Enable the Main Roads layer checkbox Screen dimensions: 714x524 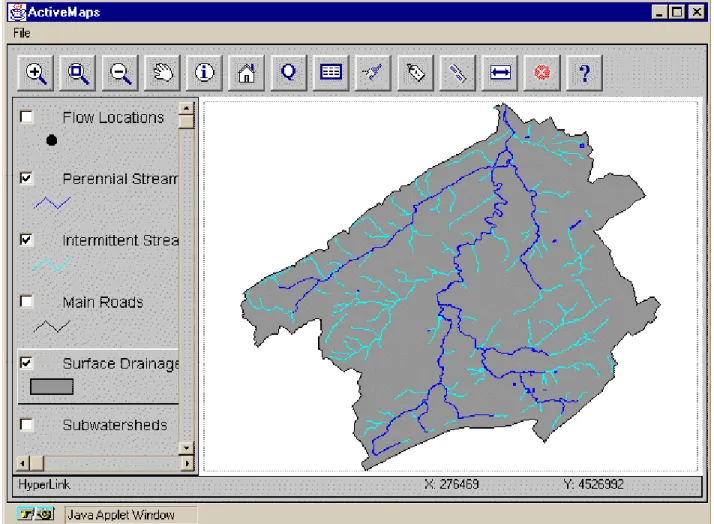[x=26, y=301]
